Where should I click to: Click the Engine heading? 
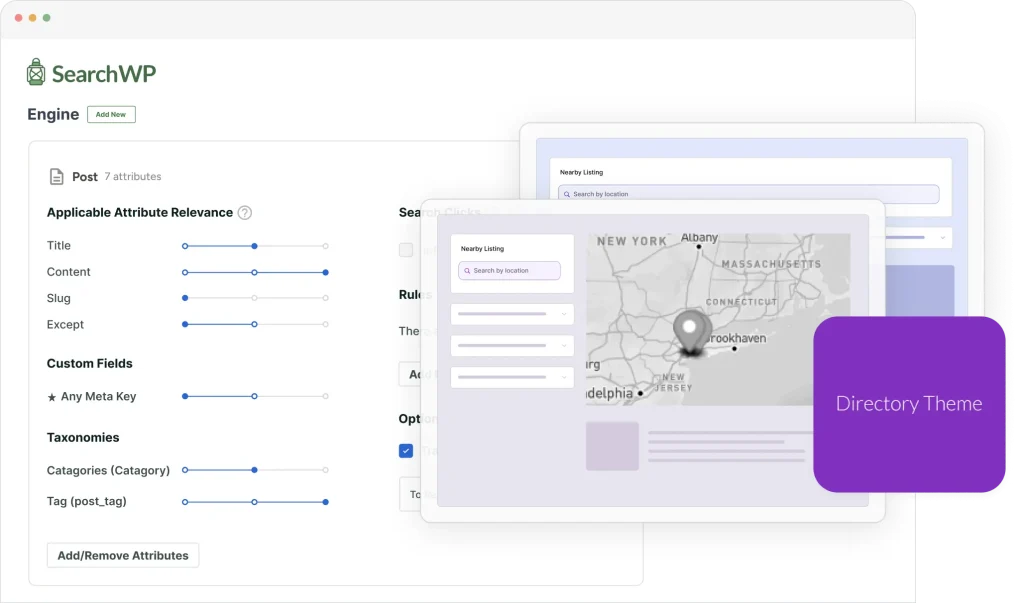click(x=53, y=114)
